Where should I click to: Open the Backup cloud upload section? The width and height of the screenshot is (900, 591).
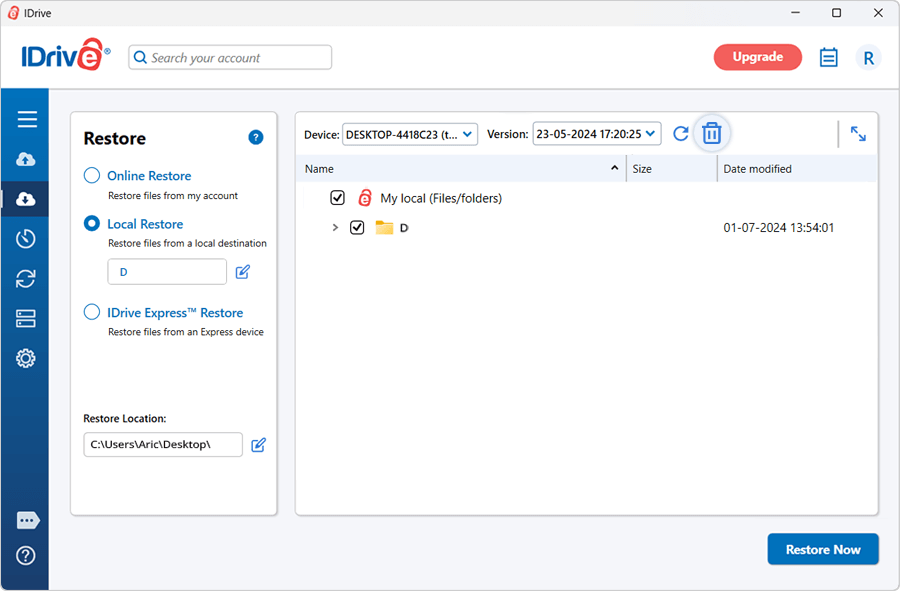pyautogui.click(x=25, y=160)
